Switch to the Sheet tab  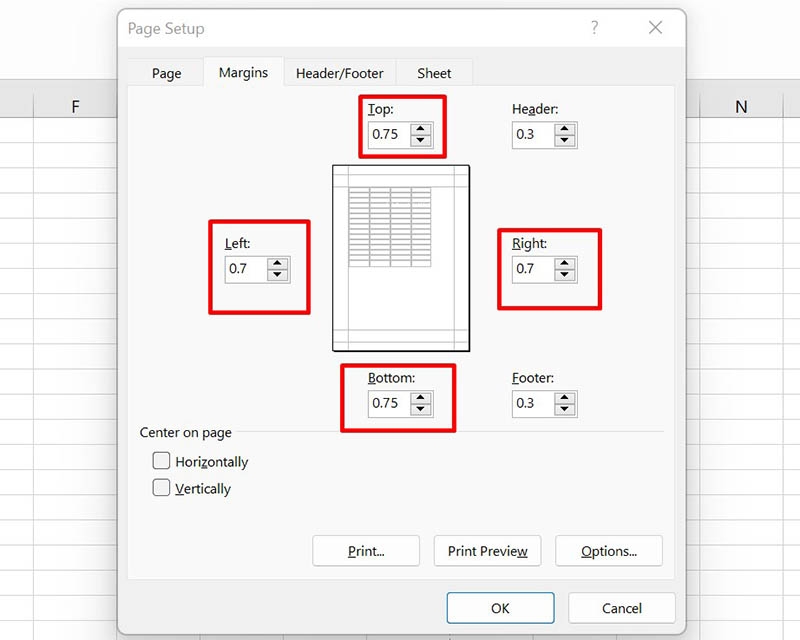click(x=434, y=72)
